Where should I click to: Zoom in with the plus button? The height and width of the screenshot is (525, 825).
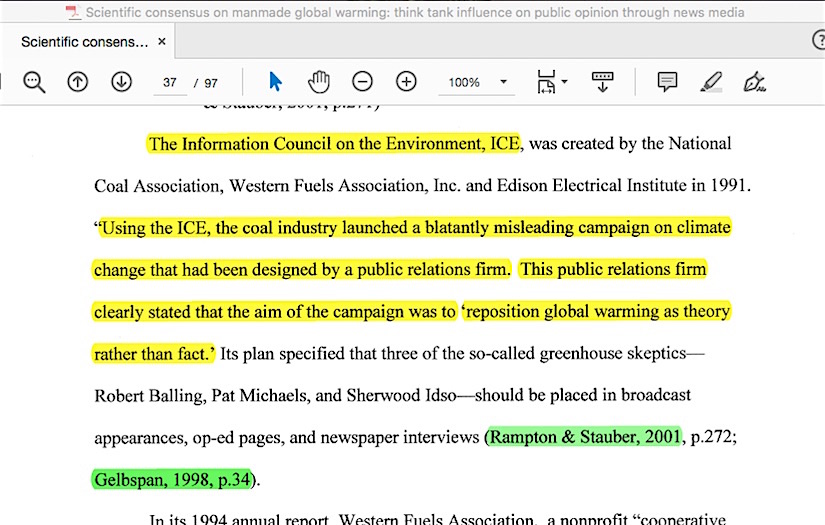[x=406, y=82]
